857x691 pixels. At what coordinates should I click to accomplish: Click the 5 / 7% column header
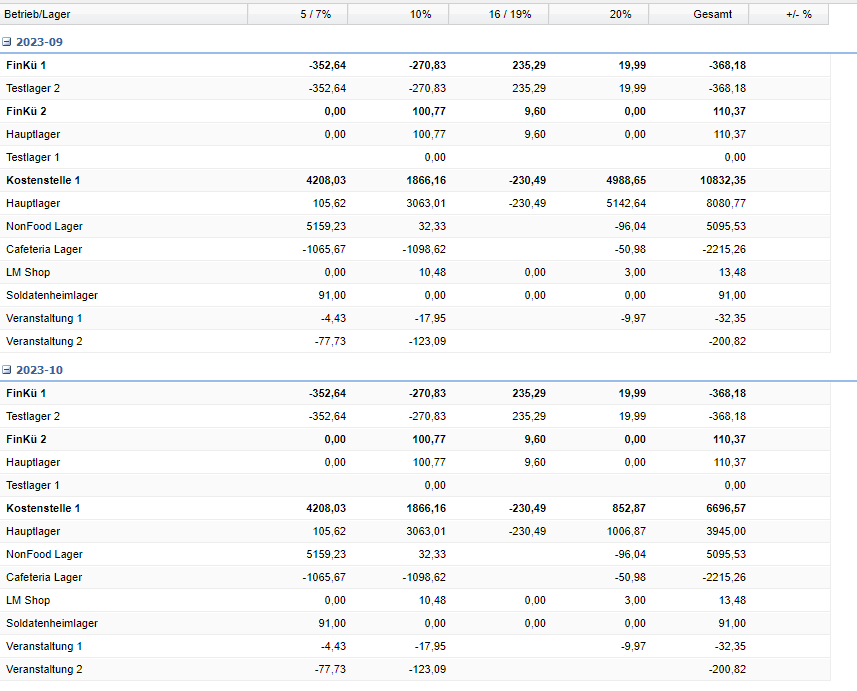coord(297,14)
